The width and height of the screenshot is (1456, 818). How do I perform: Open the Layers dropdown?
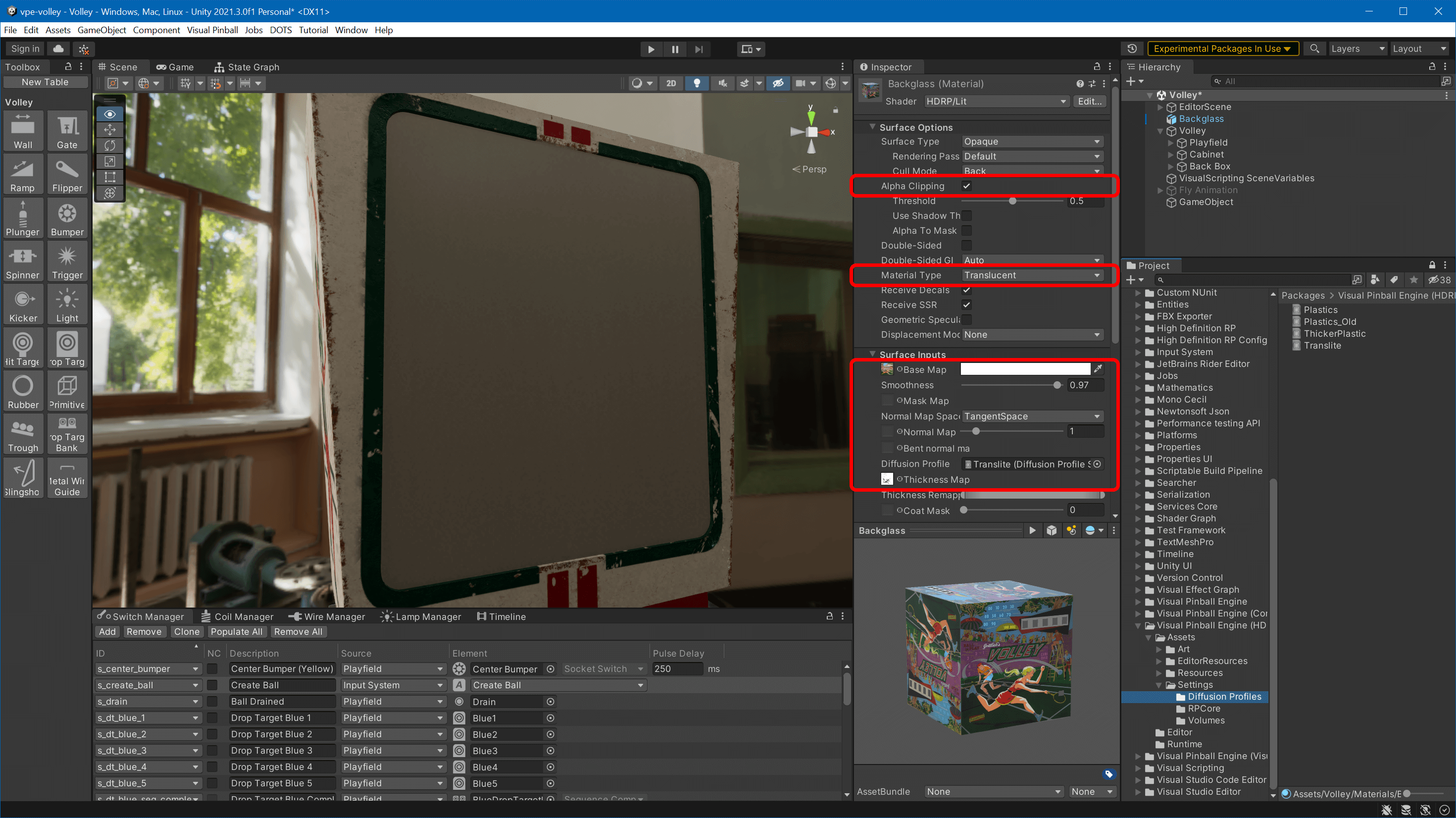coord(1357,49)
